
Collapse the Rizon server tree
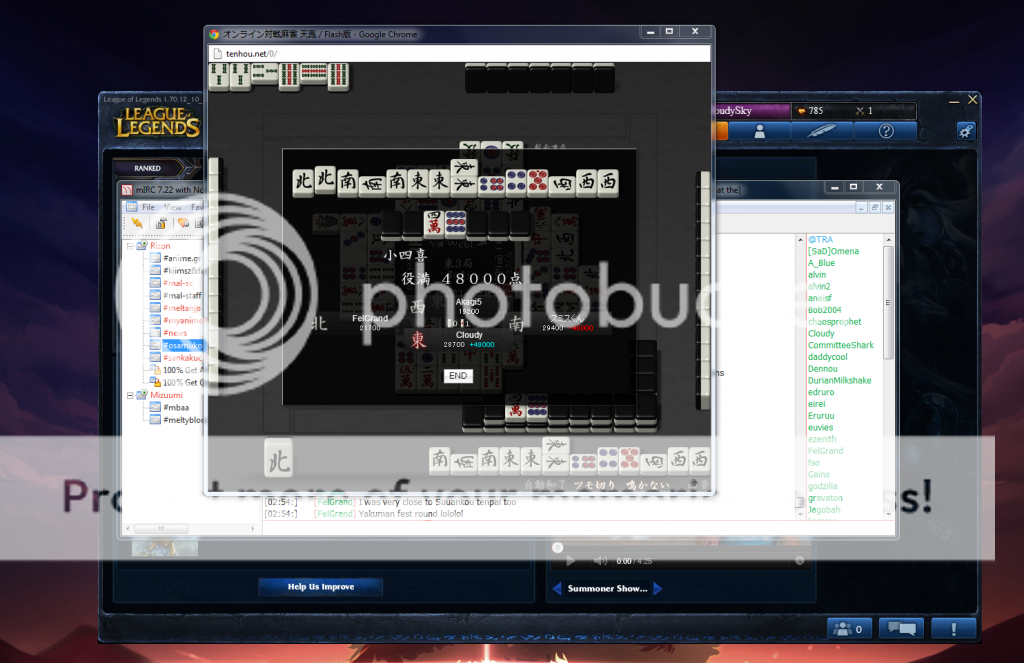pyautogui.click(x=129, y=245)
